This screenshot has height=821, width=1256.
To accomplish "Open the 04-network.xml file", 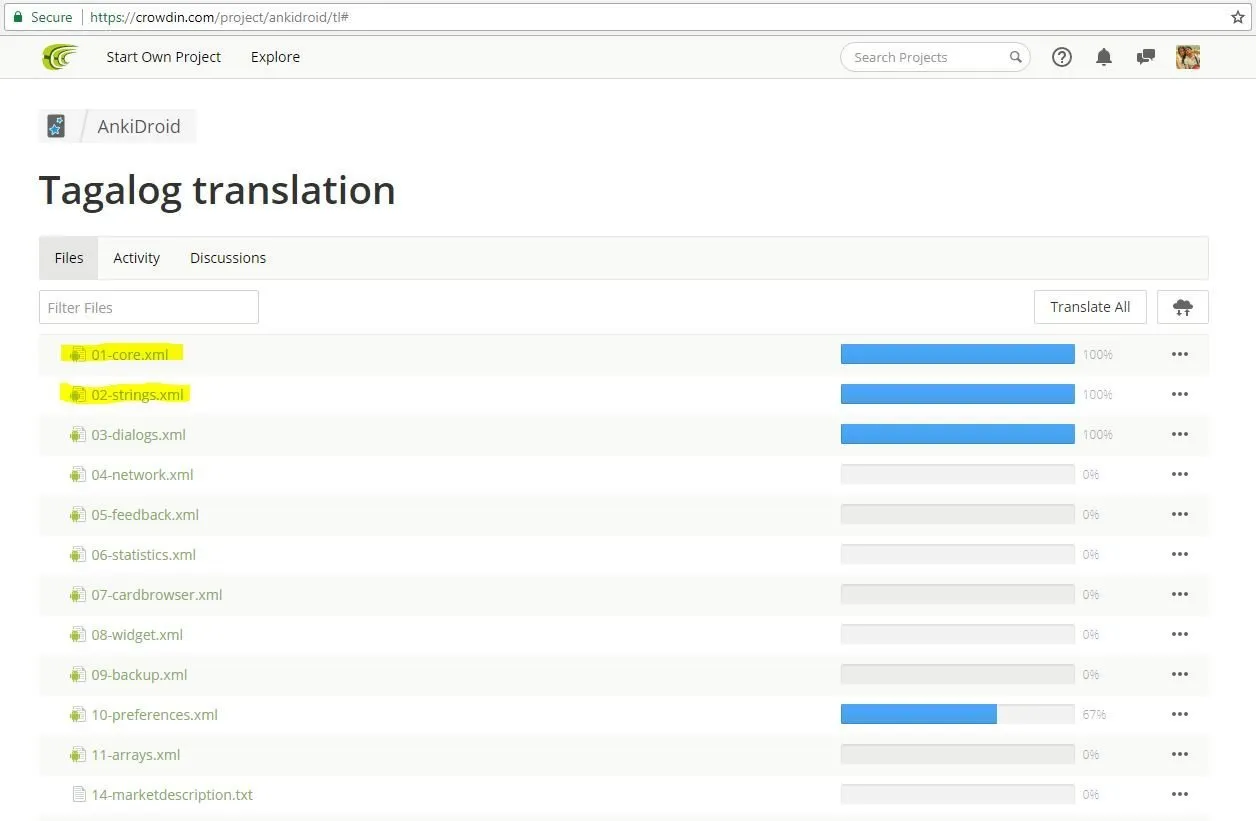I will tap(142, 474).
